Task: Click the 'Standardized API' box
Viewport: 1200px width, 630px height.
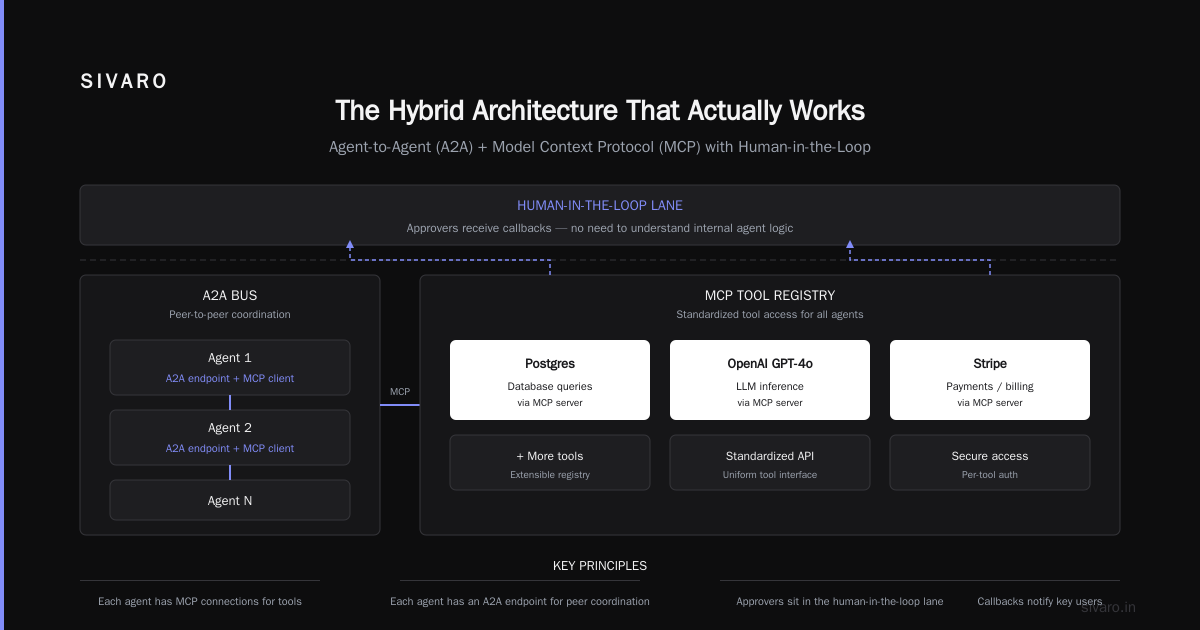Action: tap(770, 462)
